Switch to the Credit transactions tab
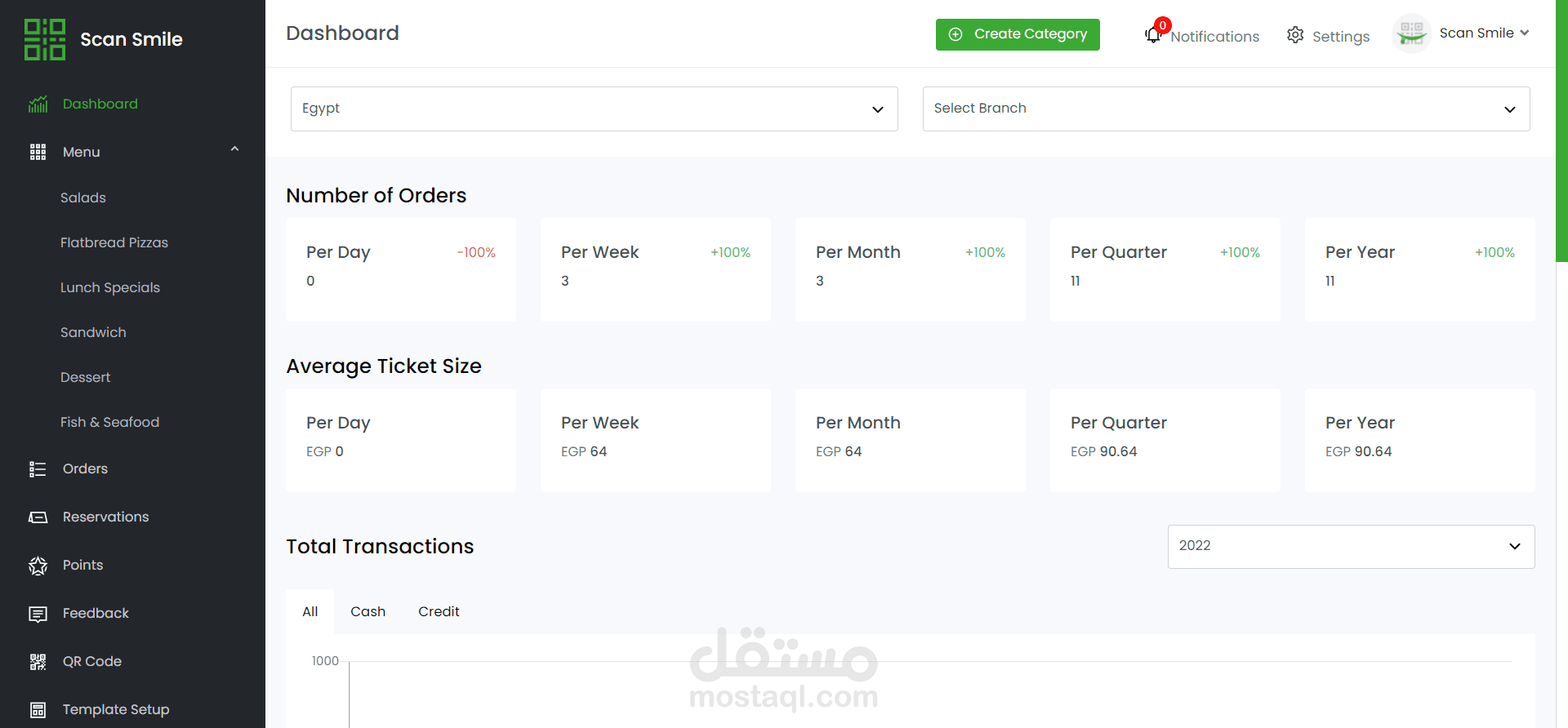Screen dimensions: 1568x728 pyautogui.click(x=439, y=611)
